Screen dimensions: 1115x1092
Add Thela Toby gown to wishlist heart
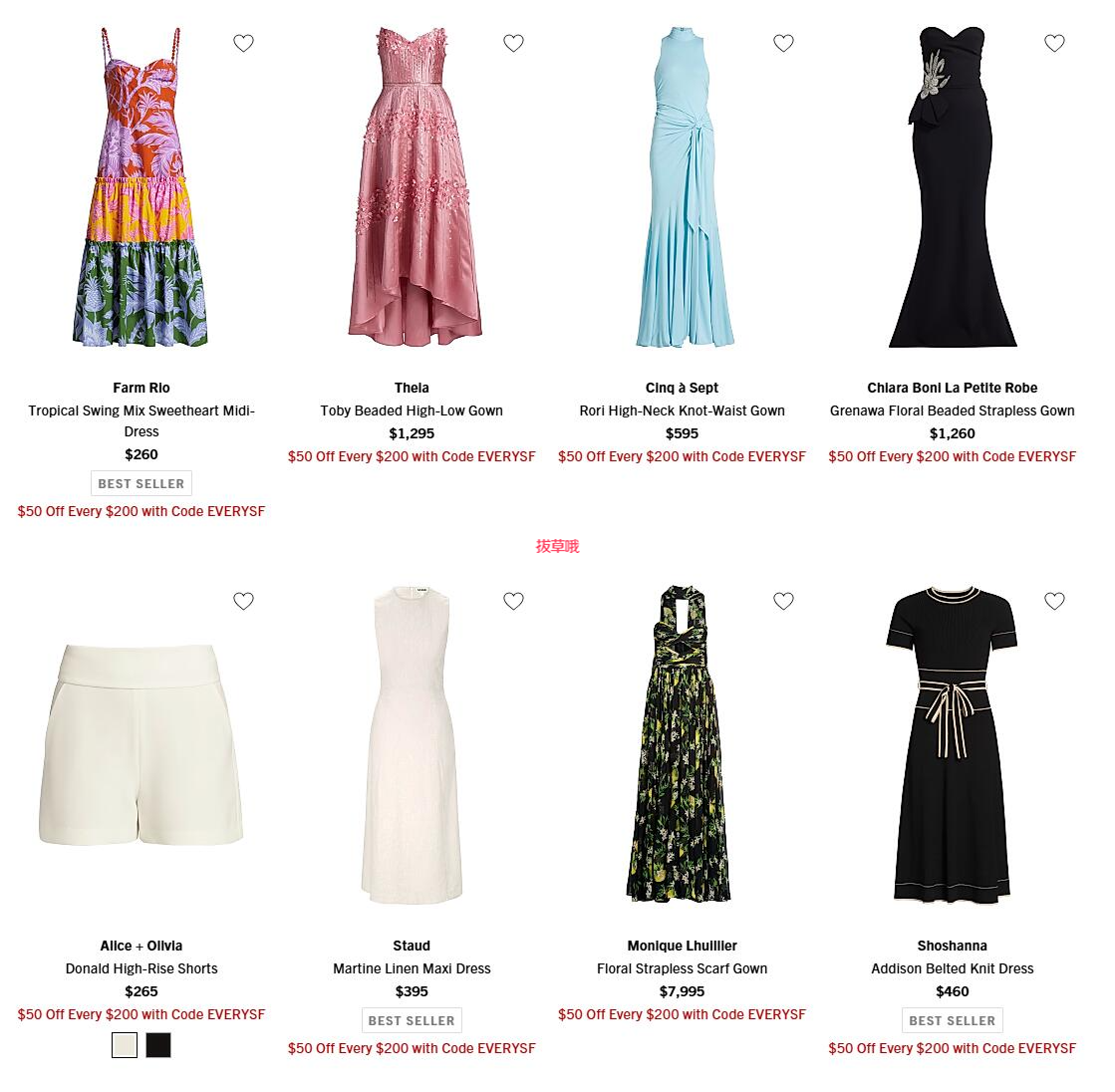513,44
